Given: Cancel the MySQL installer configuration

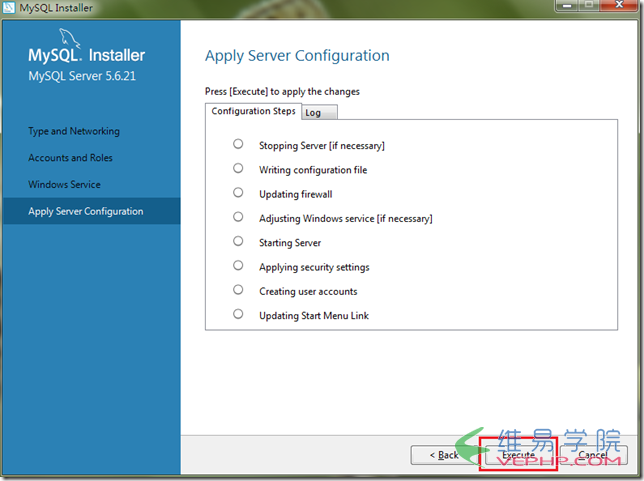Looking at the screenshot, I should (x=593, y=455).
